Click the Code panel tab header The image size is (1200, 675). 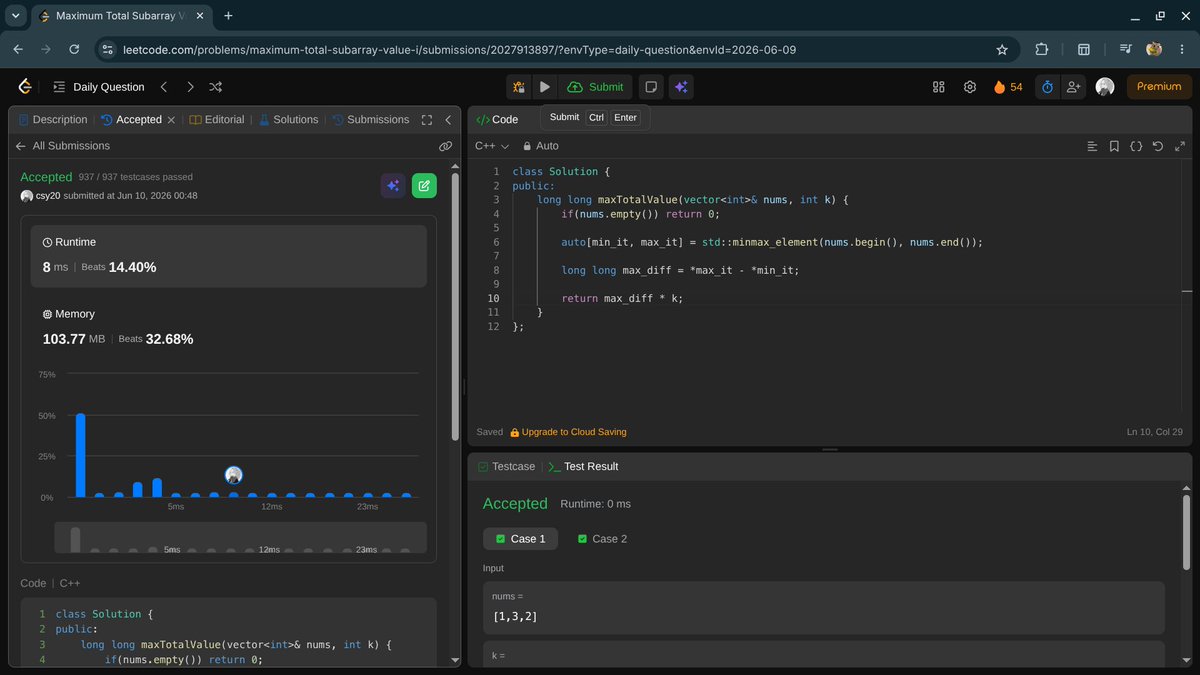pos(497,119)
